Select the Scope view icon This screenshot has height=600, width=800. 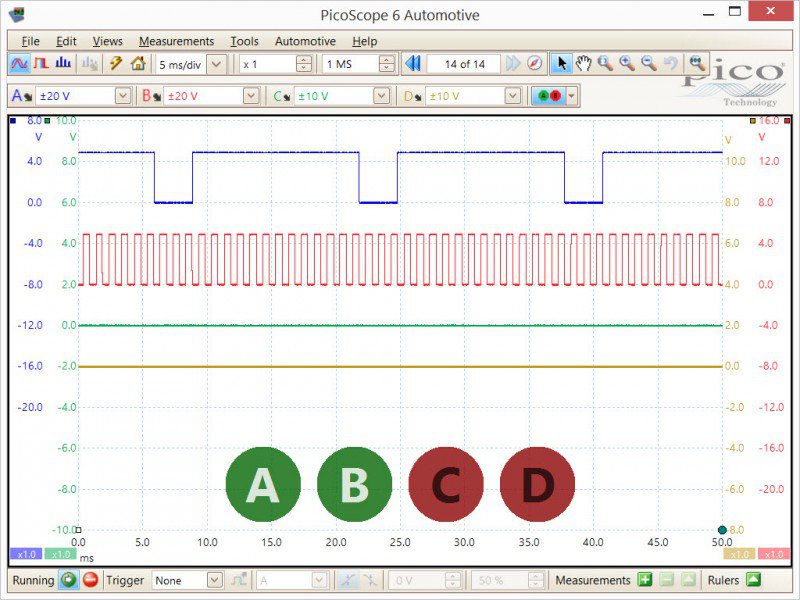tap(20, 63)
